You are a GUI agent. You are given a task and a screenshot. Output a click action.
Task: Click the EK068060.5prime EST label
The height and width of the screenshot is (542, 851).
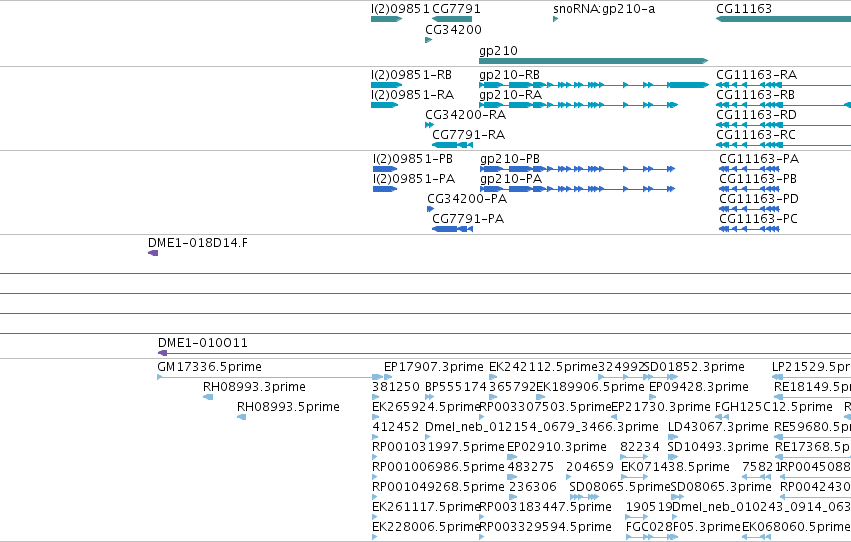click(x=796, y=528)
